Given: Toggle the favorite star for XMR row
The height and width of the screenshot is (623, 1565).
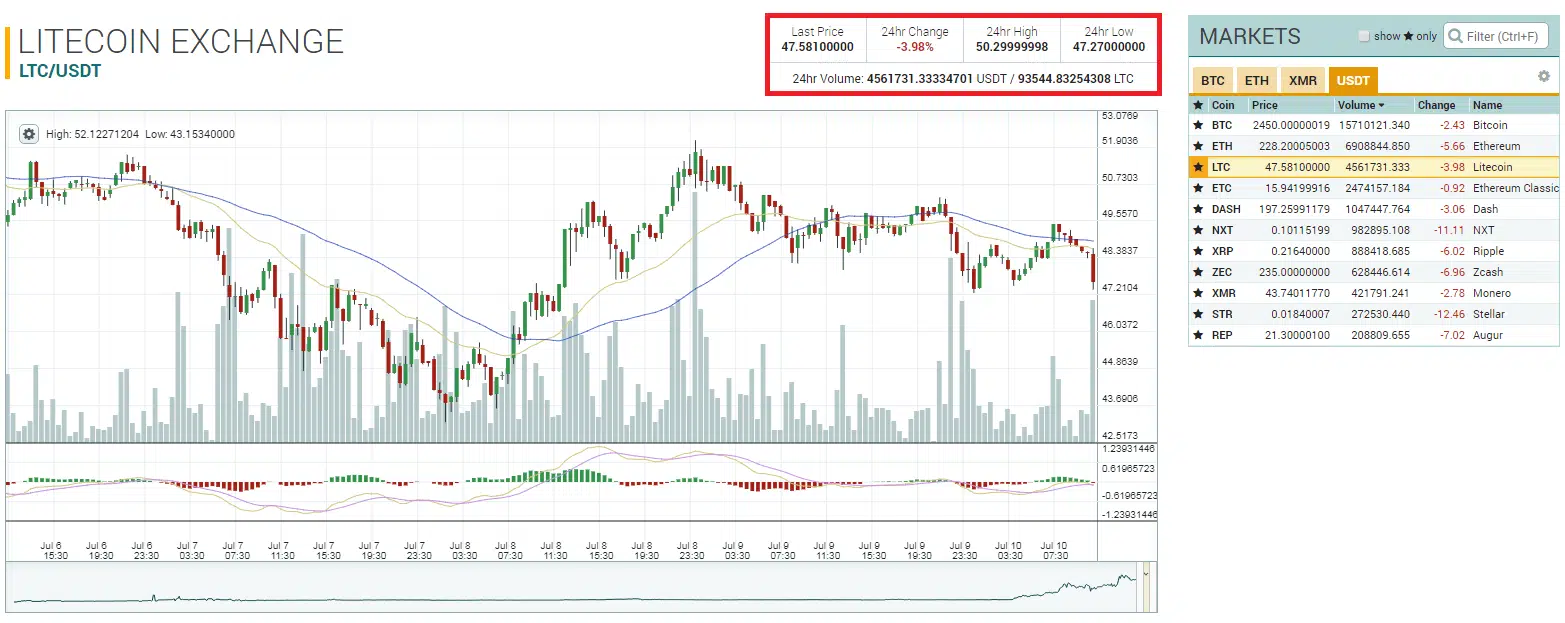Looking at the screenshot, I should (1198, 293).
